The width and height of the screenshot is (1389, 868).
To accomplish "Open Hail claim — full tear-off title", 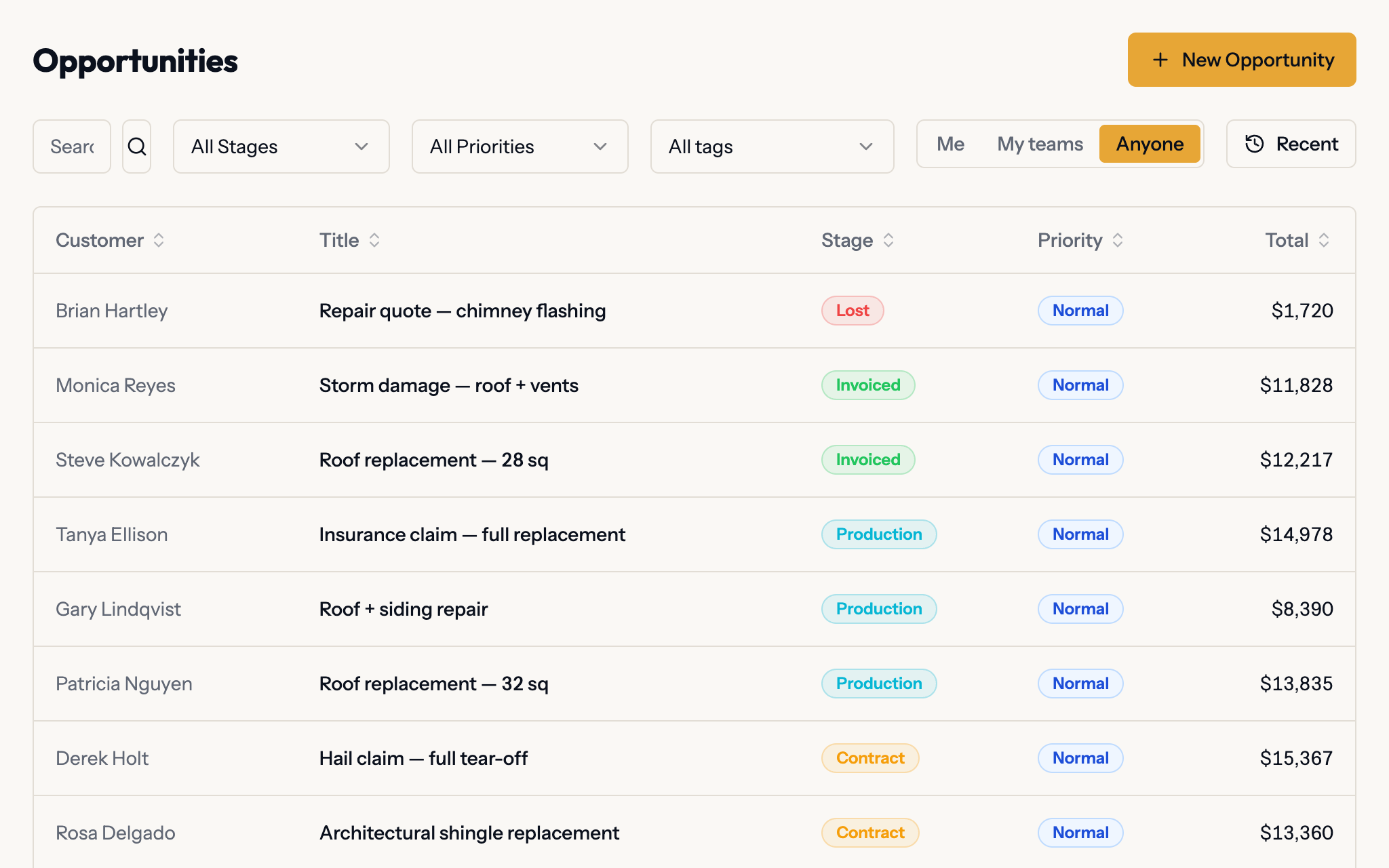I will tap(423, 758).
